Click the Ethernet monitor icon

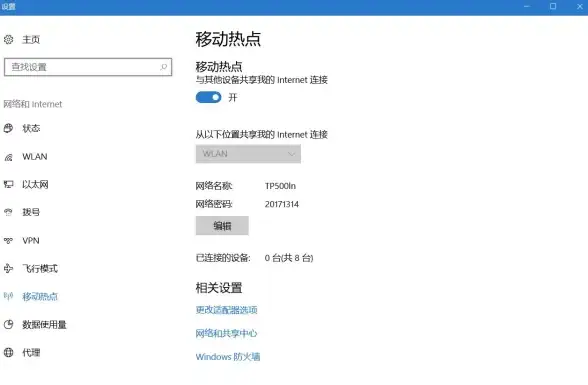8,184
